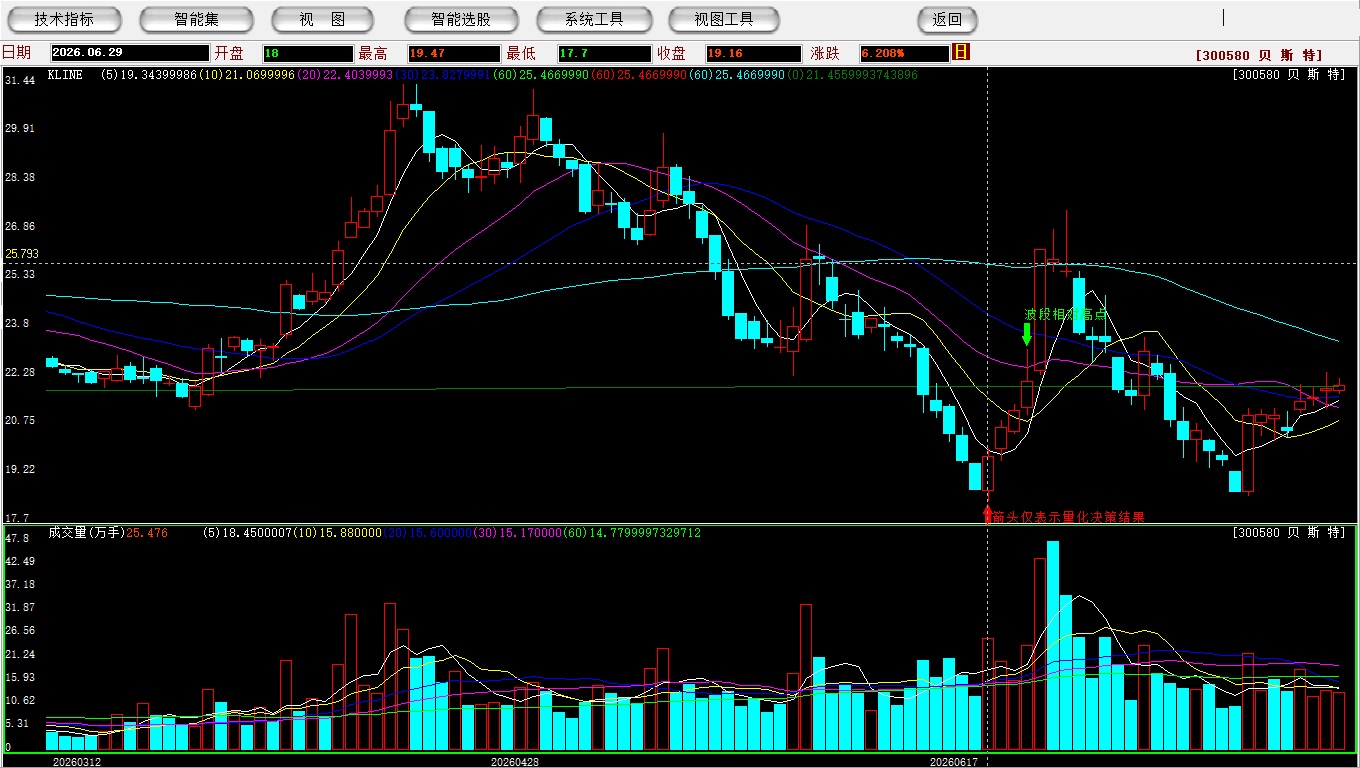Click the 返回 back button
1360x768 pixels.
tap(947, 19)
